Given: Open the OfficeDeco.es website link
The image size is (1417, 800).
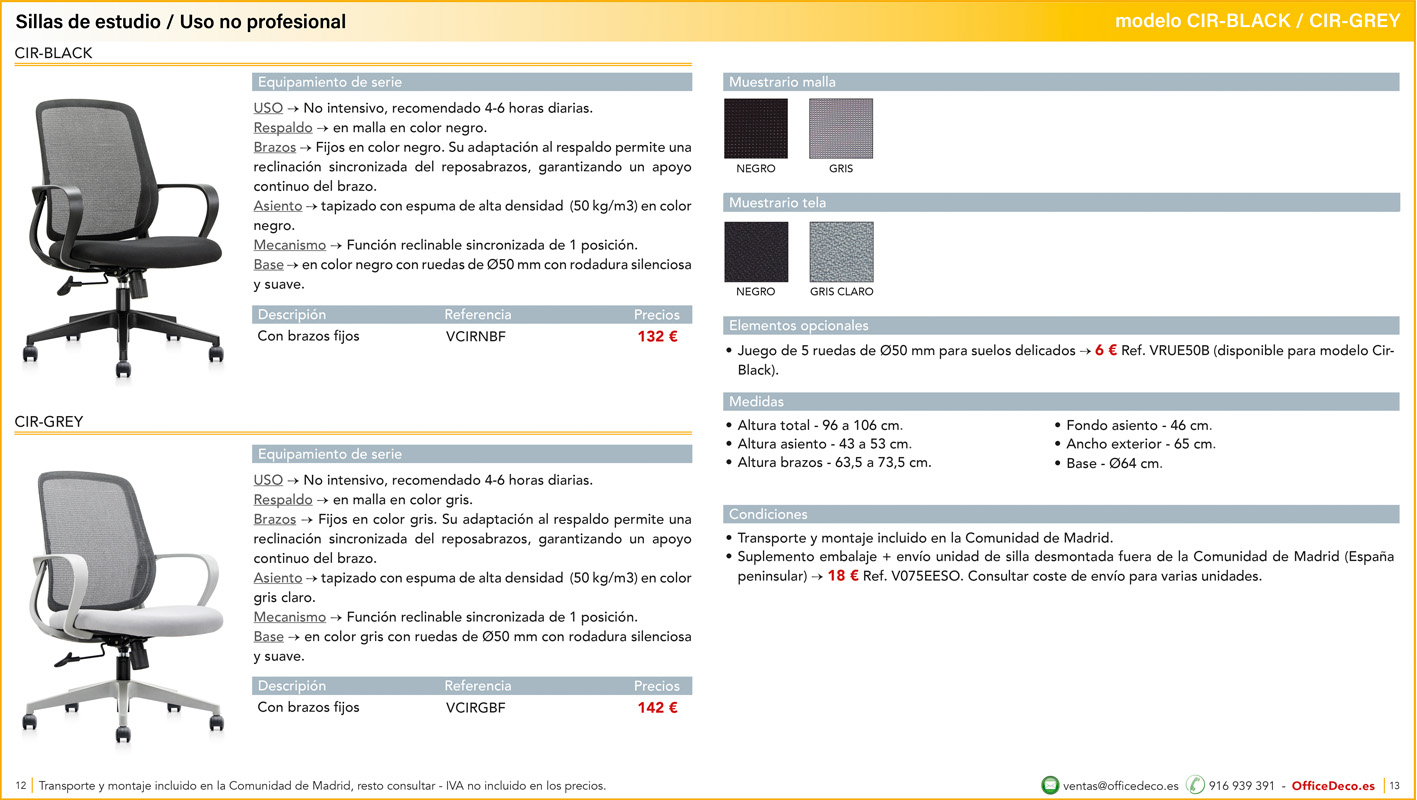Looking at the screenshot, I should (x=1333, y=786).
